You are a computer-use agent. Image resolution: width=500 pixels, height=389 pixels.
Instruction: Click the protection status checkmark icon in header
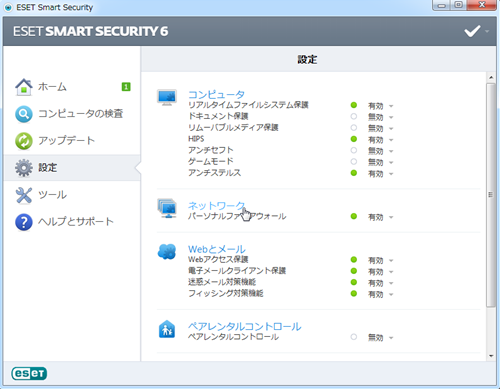coord(472,31)
